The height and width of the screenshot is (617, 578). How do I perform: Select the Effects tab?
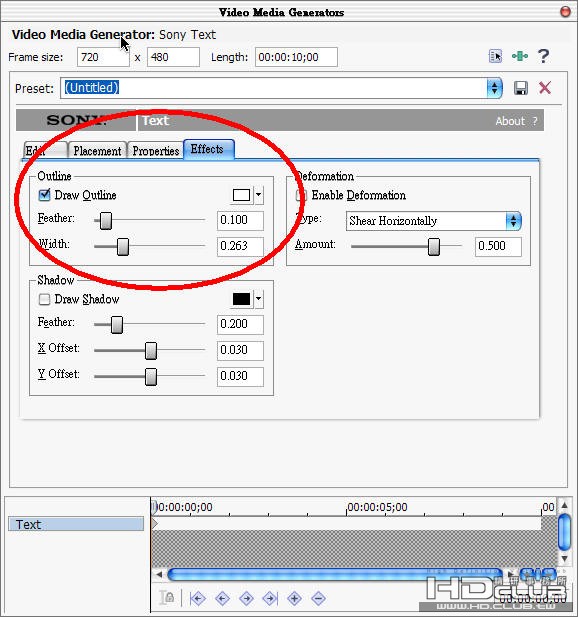[x=209, y=149]
